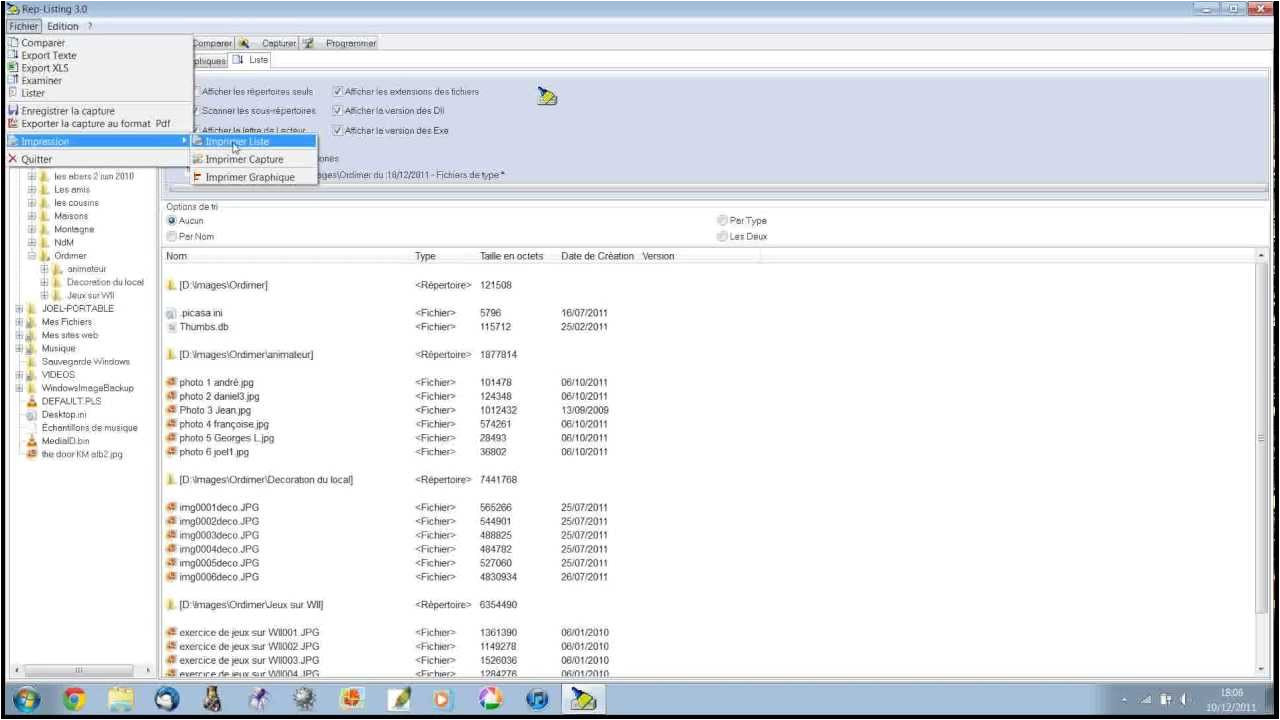
Task: Open Picasa from the taskbar
Action: [491, 701]
